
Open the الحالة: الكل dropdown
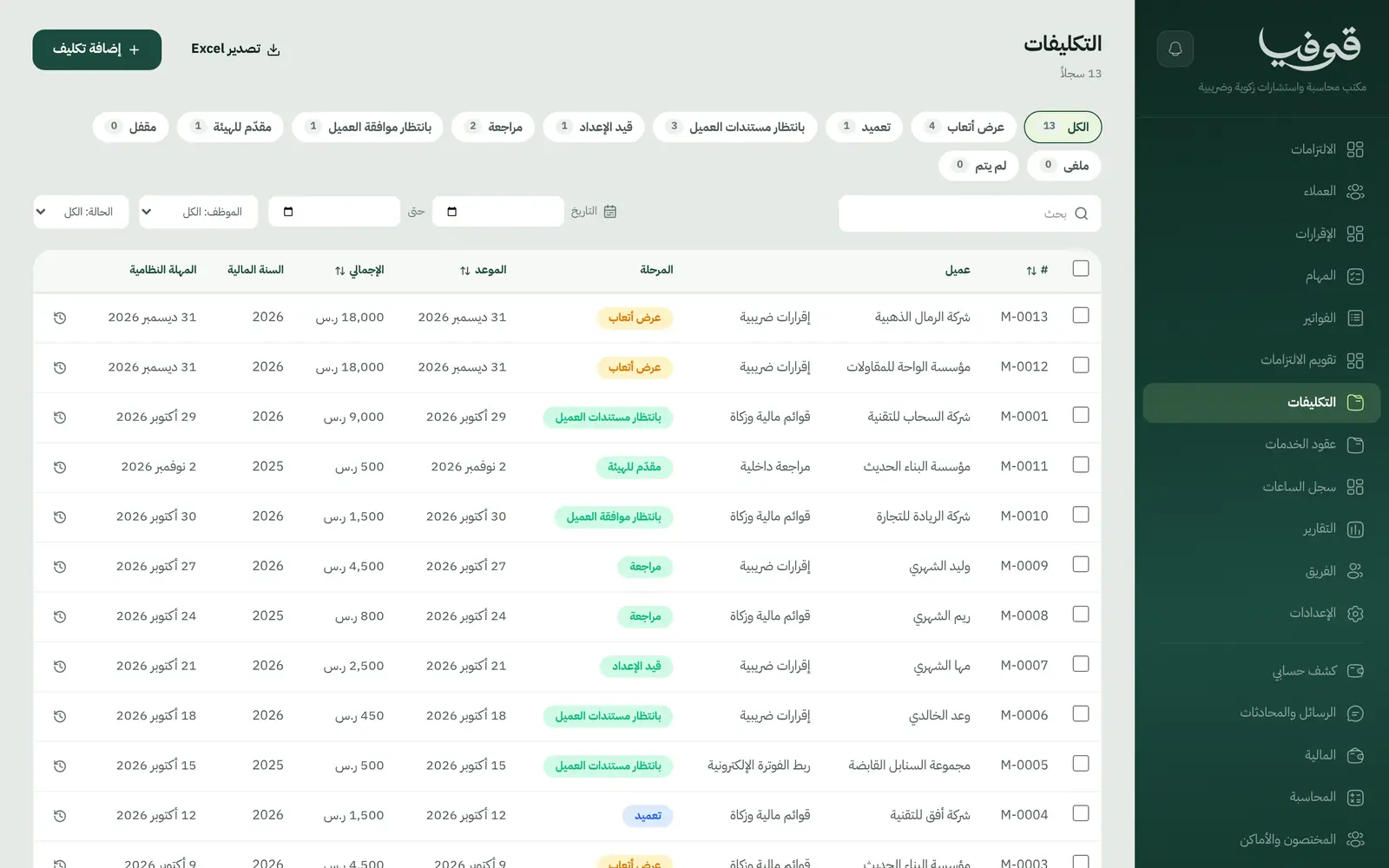81,212
